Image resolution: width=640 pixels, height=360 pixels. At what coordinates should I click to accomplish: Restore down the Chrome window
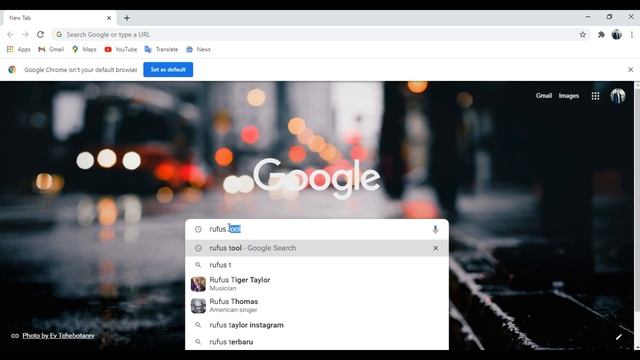(x=609, y=17)
